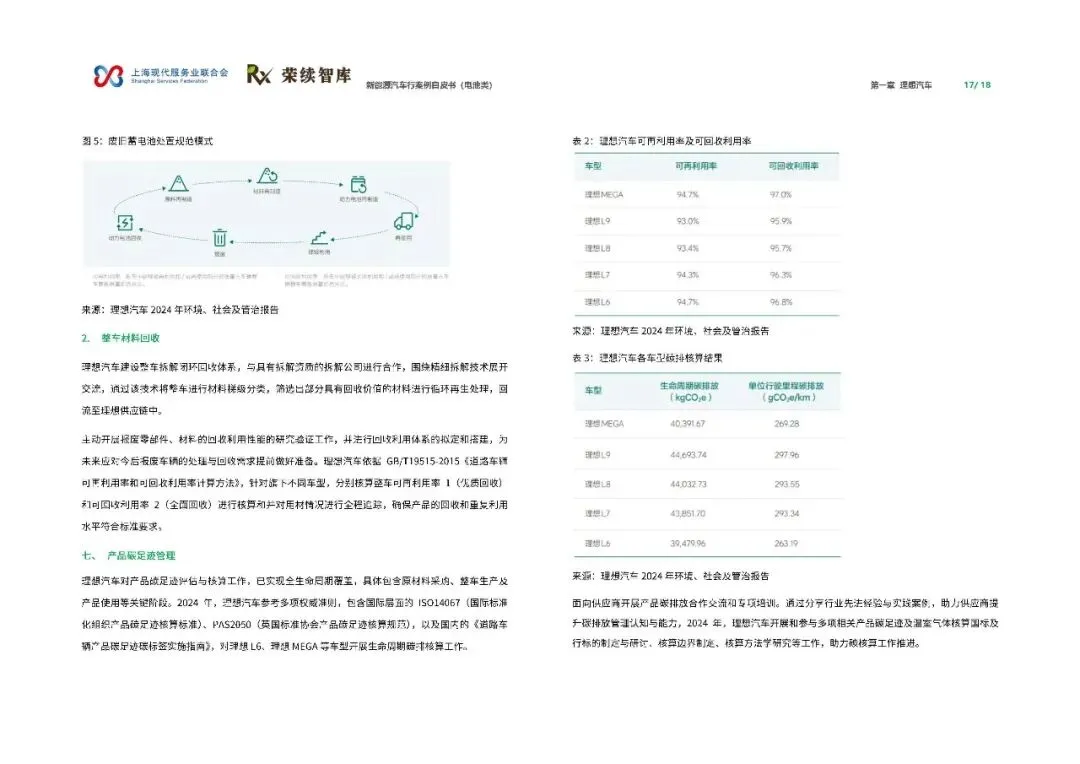Click the 94.7% value in the 理想L6 row
Viewport: 1080px width, 764px height.
click(x=687, y=302)
